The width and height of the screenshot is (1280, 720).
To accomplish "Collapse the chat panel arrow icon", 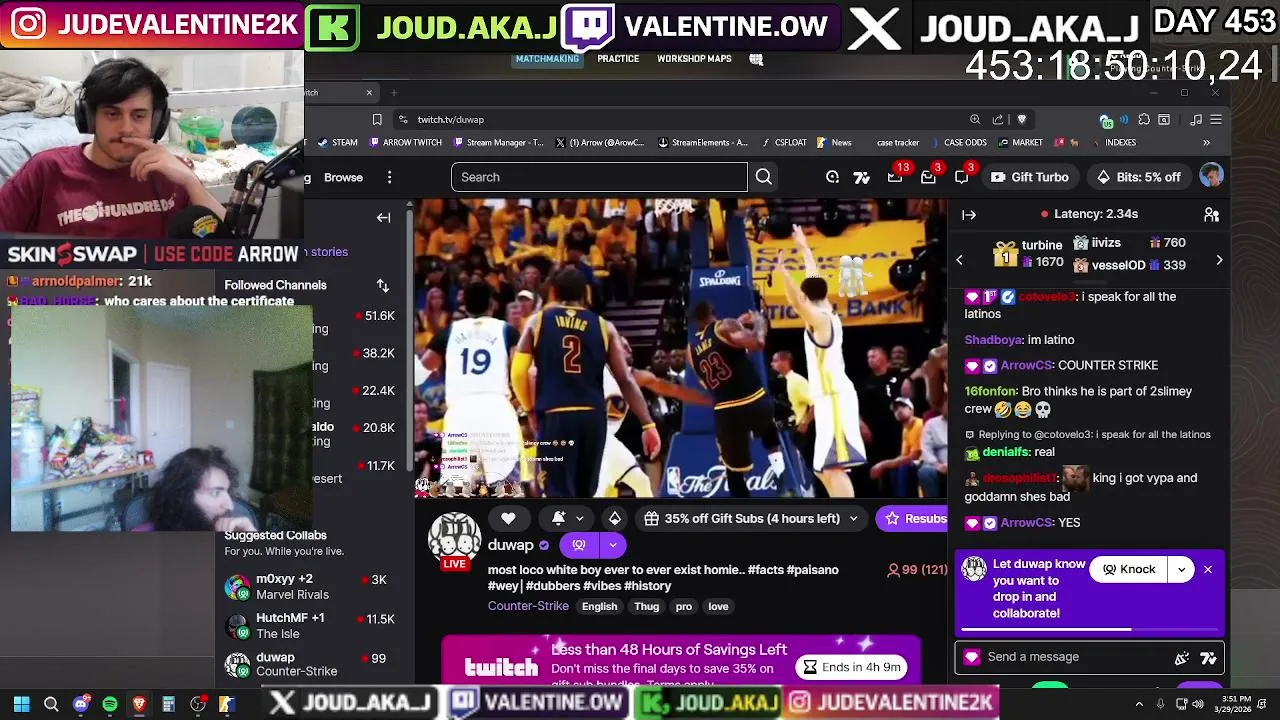I will (x=969, y=214).
